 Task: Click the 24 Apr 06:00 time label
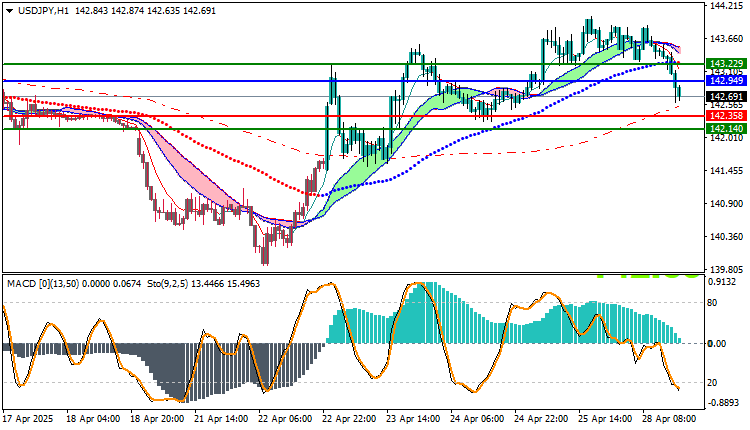click(x=477, y=419)
